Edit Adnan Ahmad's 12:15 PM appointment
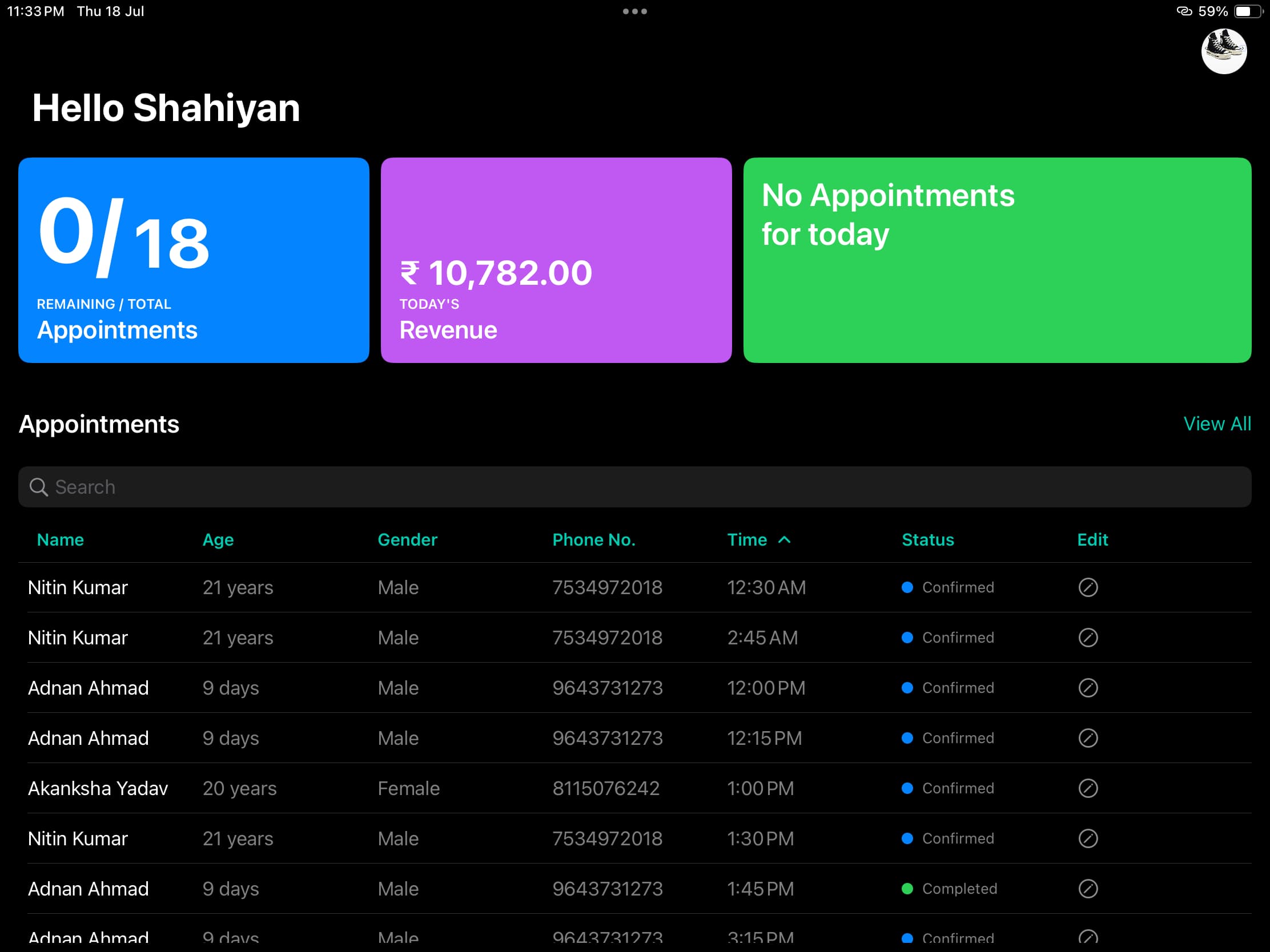The image size is (1270, 952). tap(1087, 738)
